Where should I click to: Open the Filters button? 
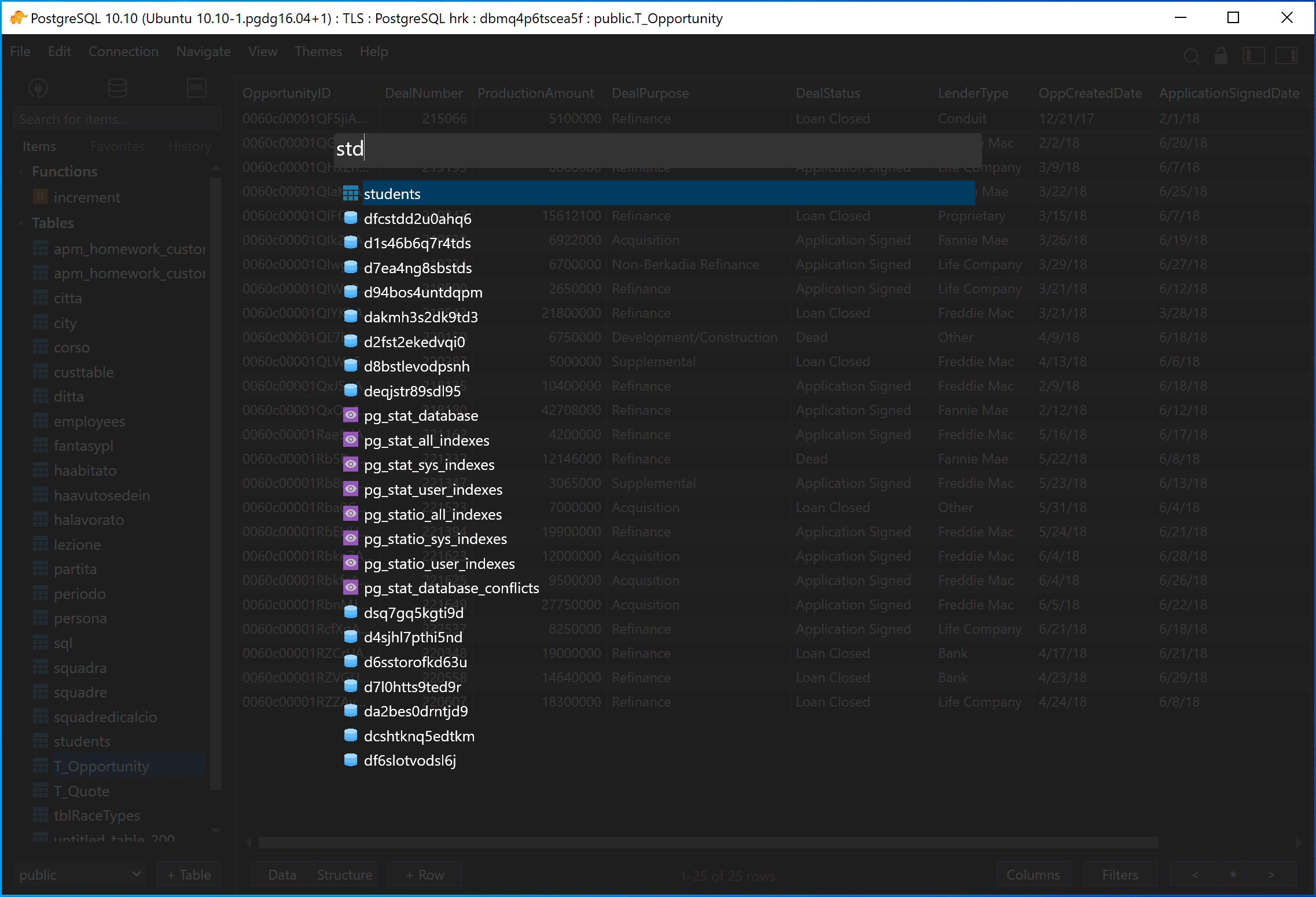tap(1119, 874)
